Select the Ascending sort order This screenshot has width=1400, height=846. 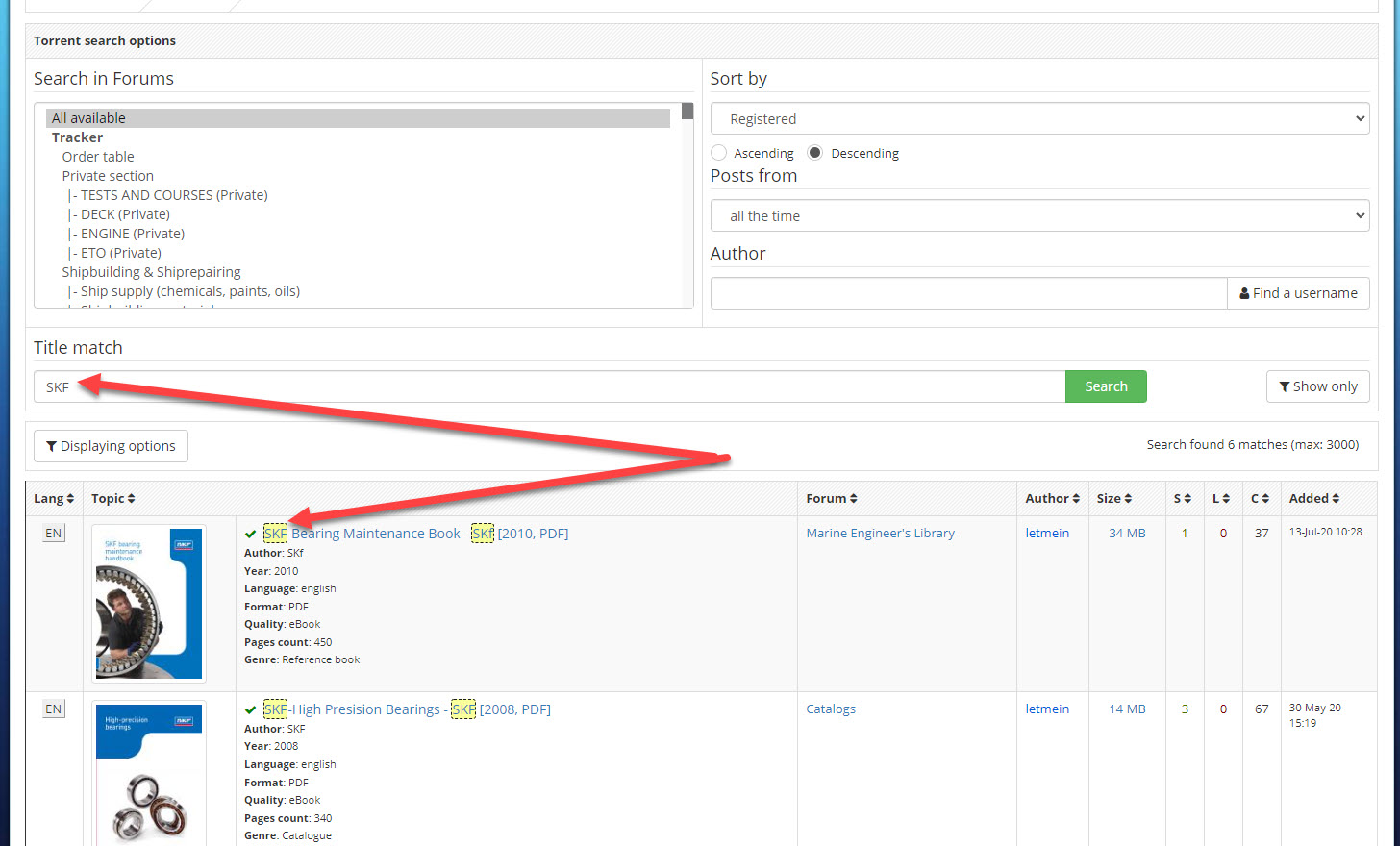(719, 153)
